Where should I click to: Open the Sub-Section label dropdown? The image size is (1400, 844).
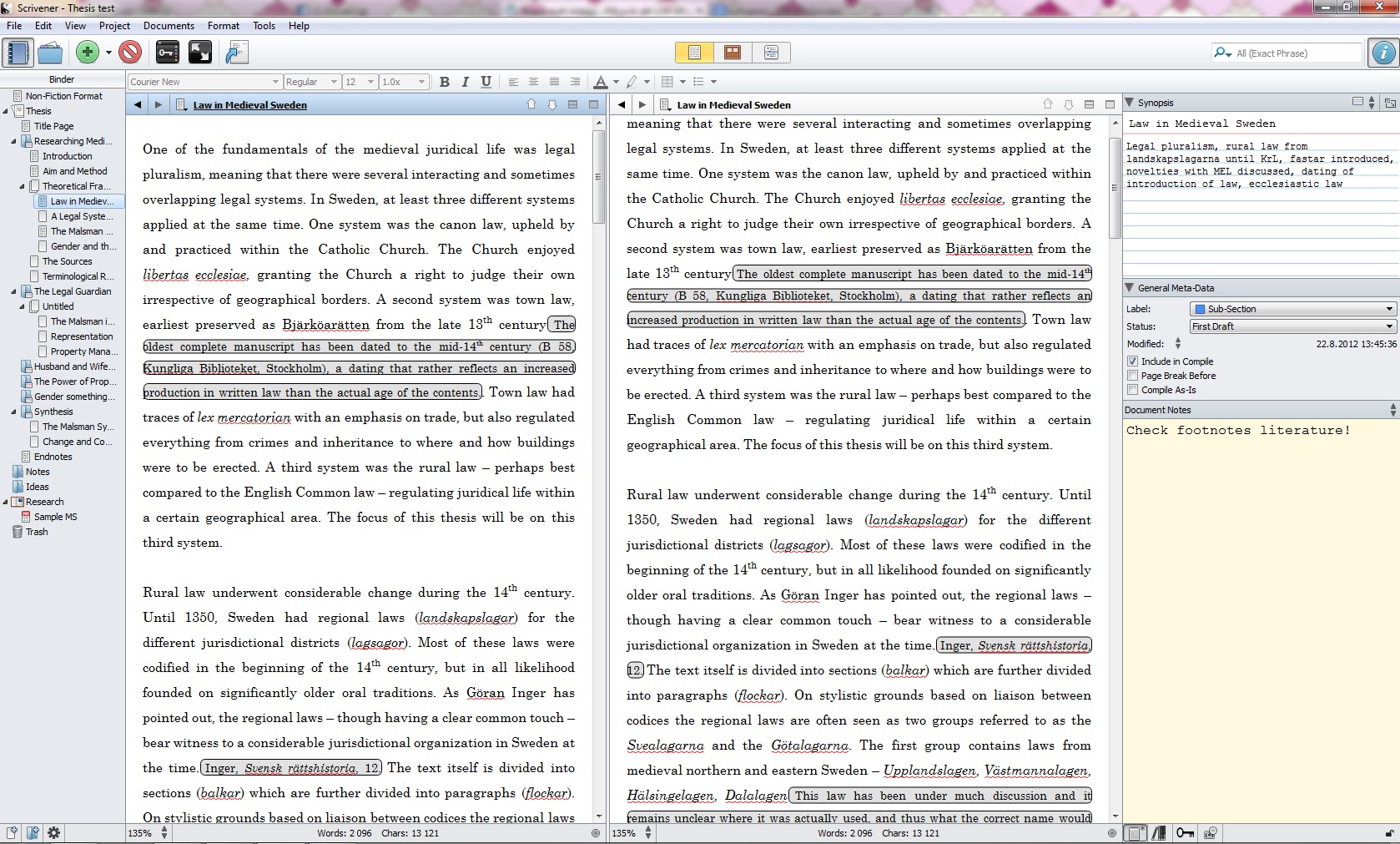coord(1292,309)
